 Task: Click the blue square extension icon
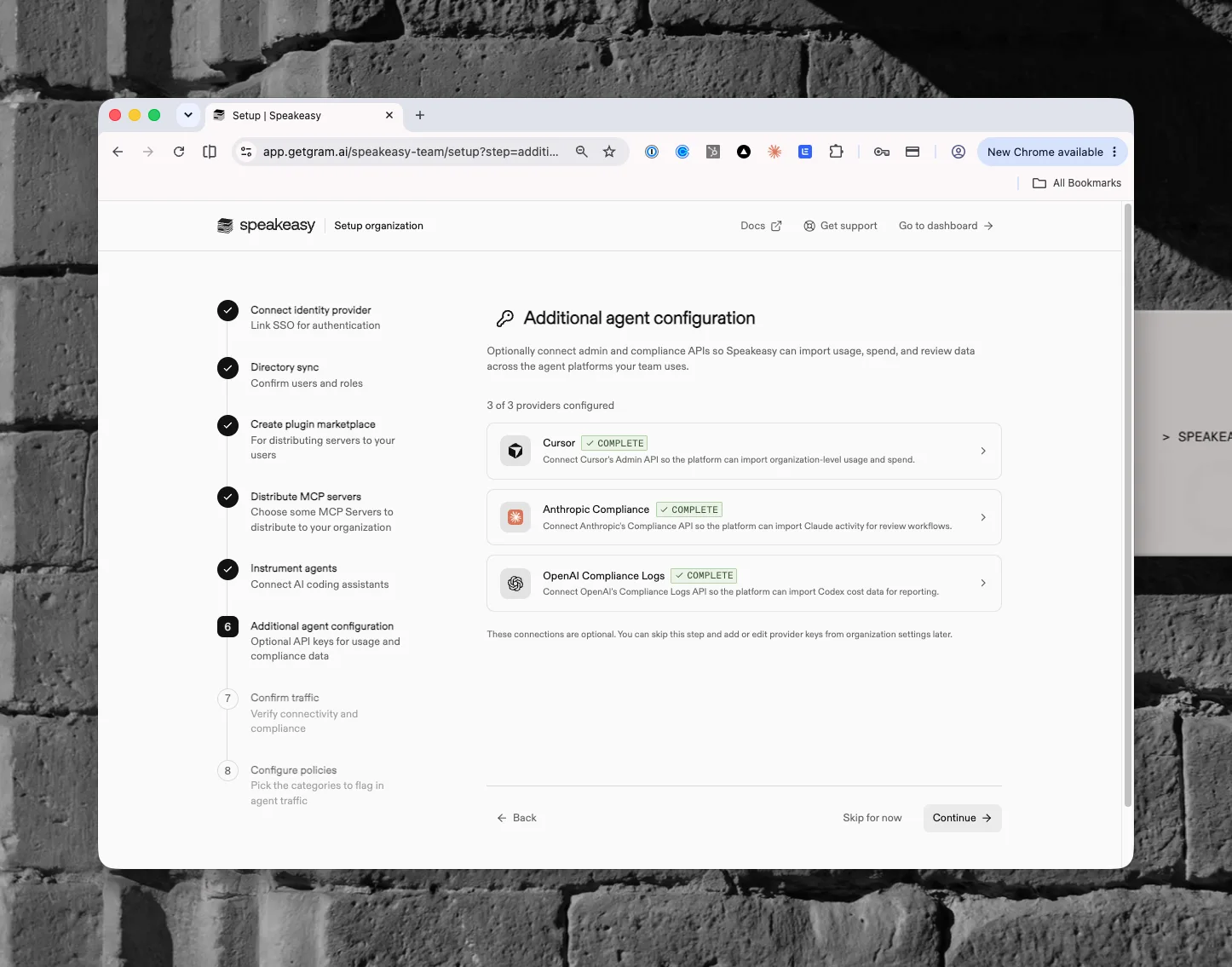point(805,152)
